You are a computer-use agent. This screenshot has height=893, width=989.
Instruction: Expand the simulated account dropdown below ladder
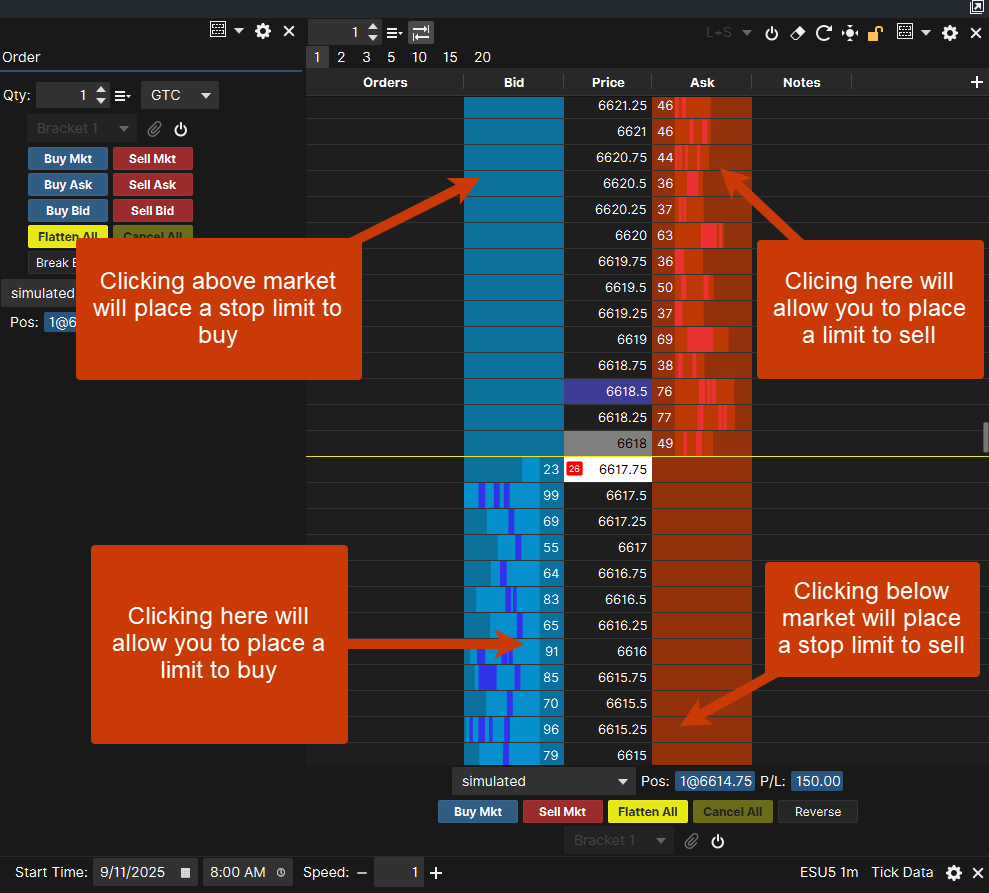(543, 781)
